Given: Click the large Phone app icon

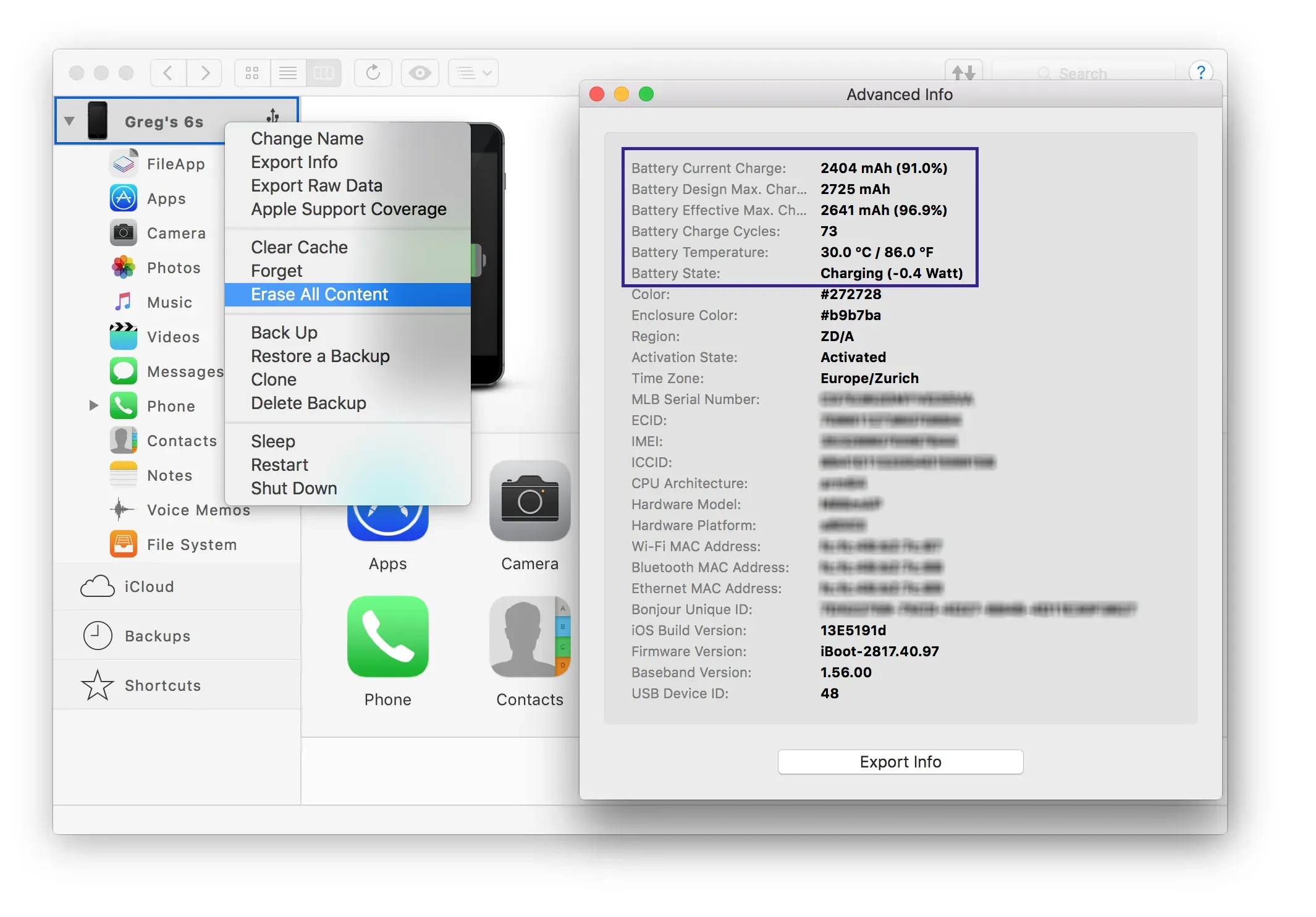Looking at the screenshot, I should pyautogui.click(x=387, y=636).
